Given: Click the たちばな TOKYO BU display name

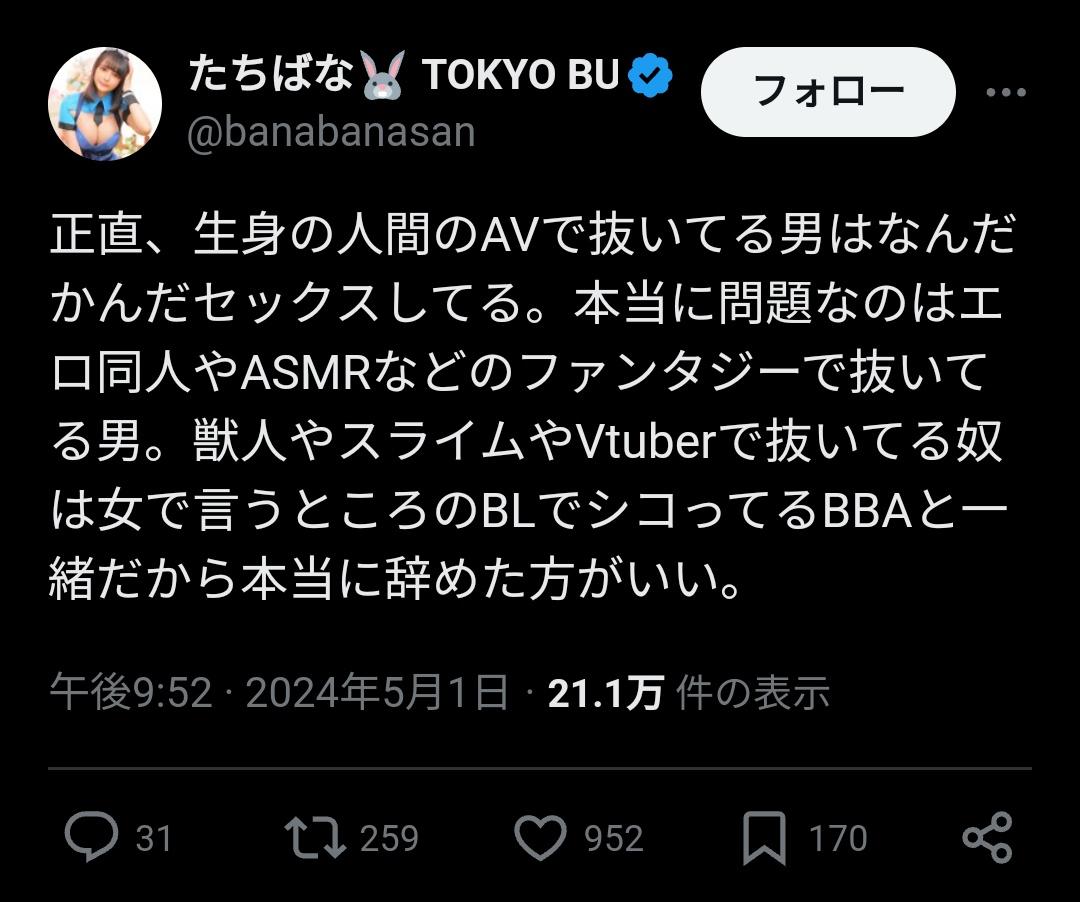Looking at the screenshot, I should pyautogui.click(x=404, y=74).
